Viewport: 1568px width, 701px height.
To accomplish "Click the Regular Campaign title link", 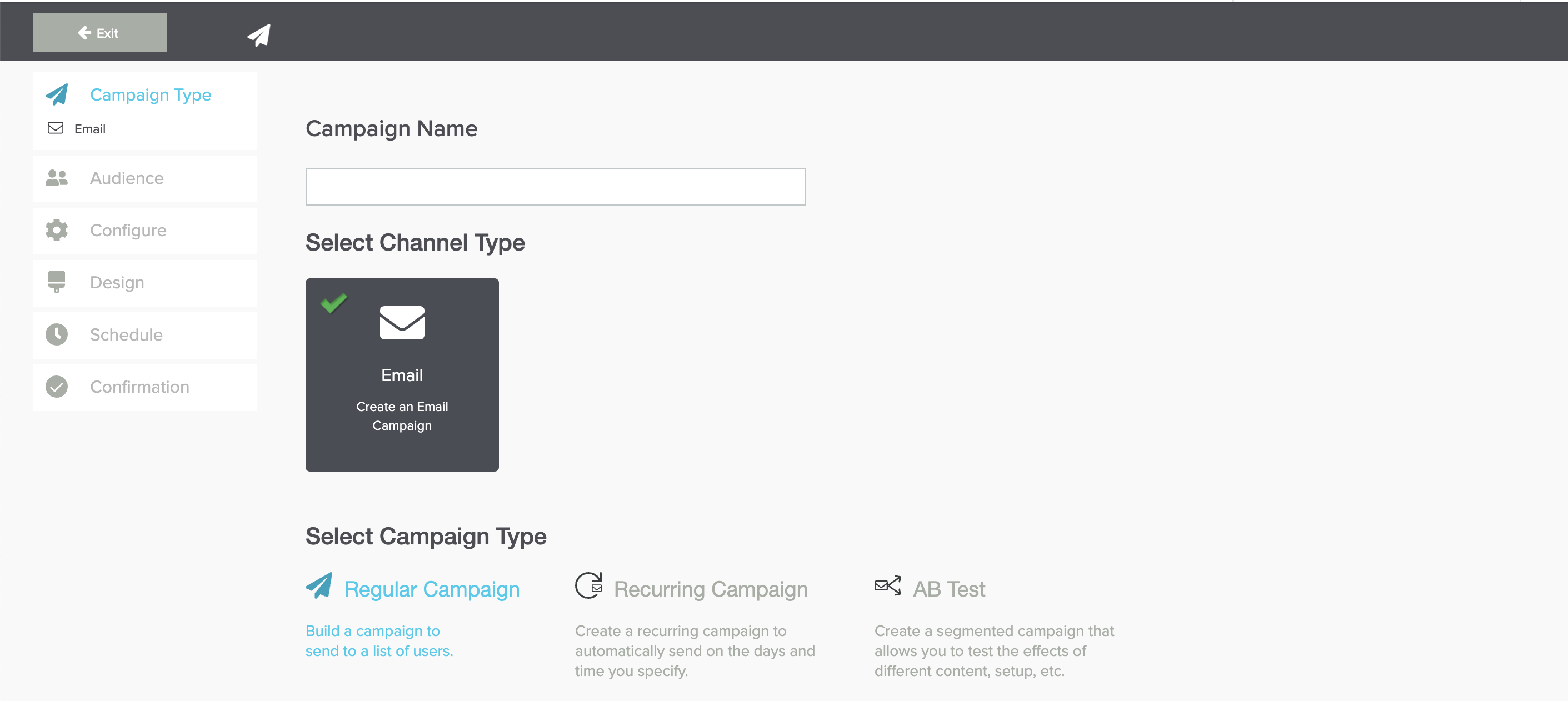I will tap(432, 589).
